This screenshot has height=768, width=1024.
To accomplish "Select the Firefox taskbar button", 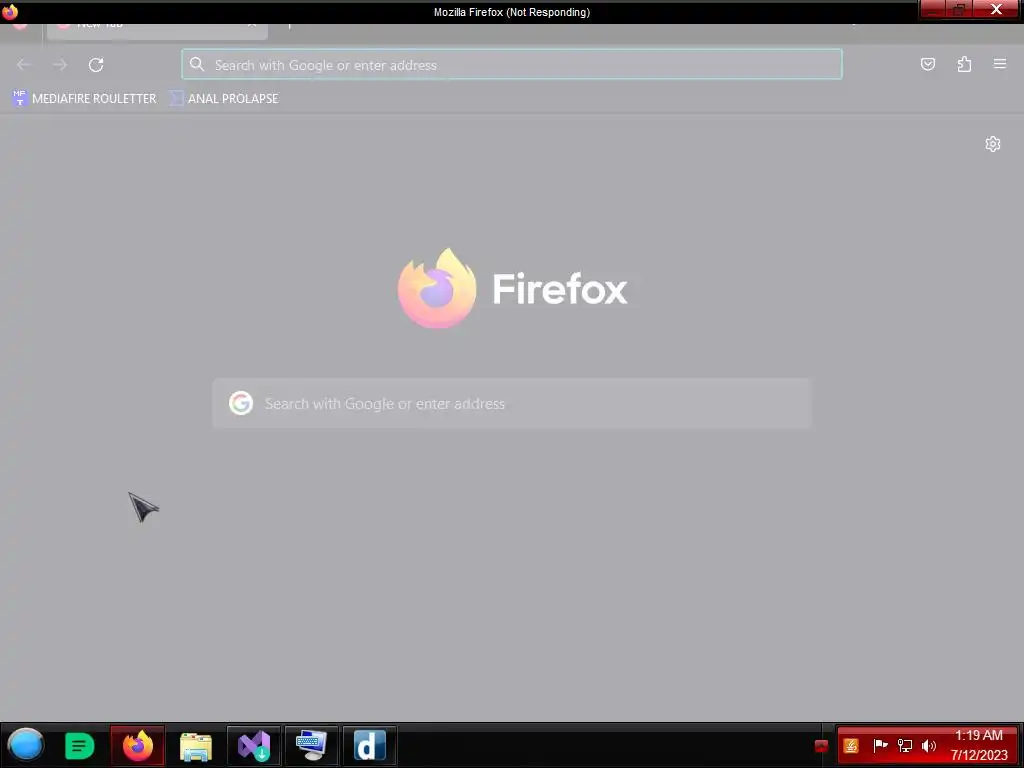I will tap(137, 745).
